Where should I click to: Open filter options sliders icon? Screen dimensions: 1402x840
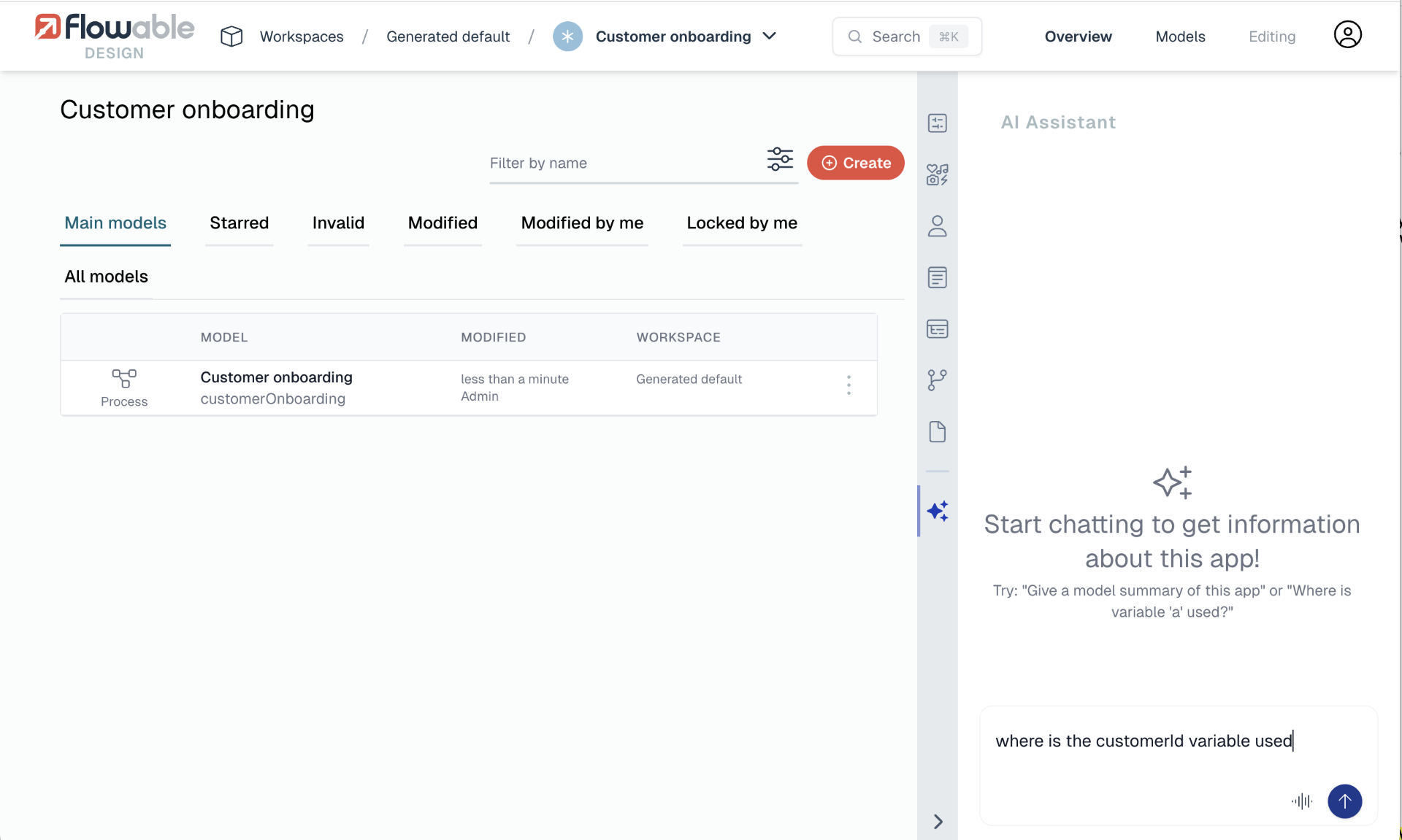click(x=780, y=159)
